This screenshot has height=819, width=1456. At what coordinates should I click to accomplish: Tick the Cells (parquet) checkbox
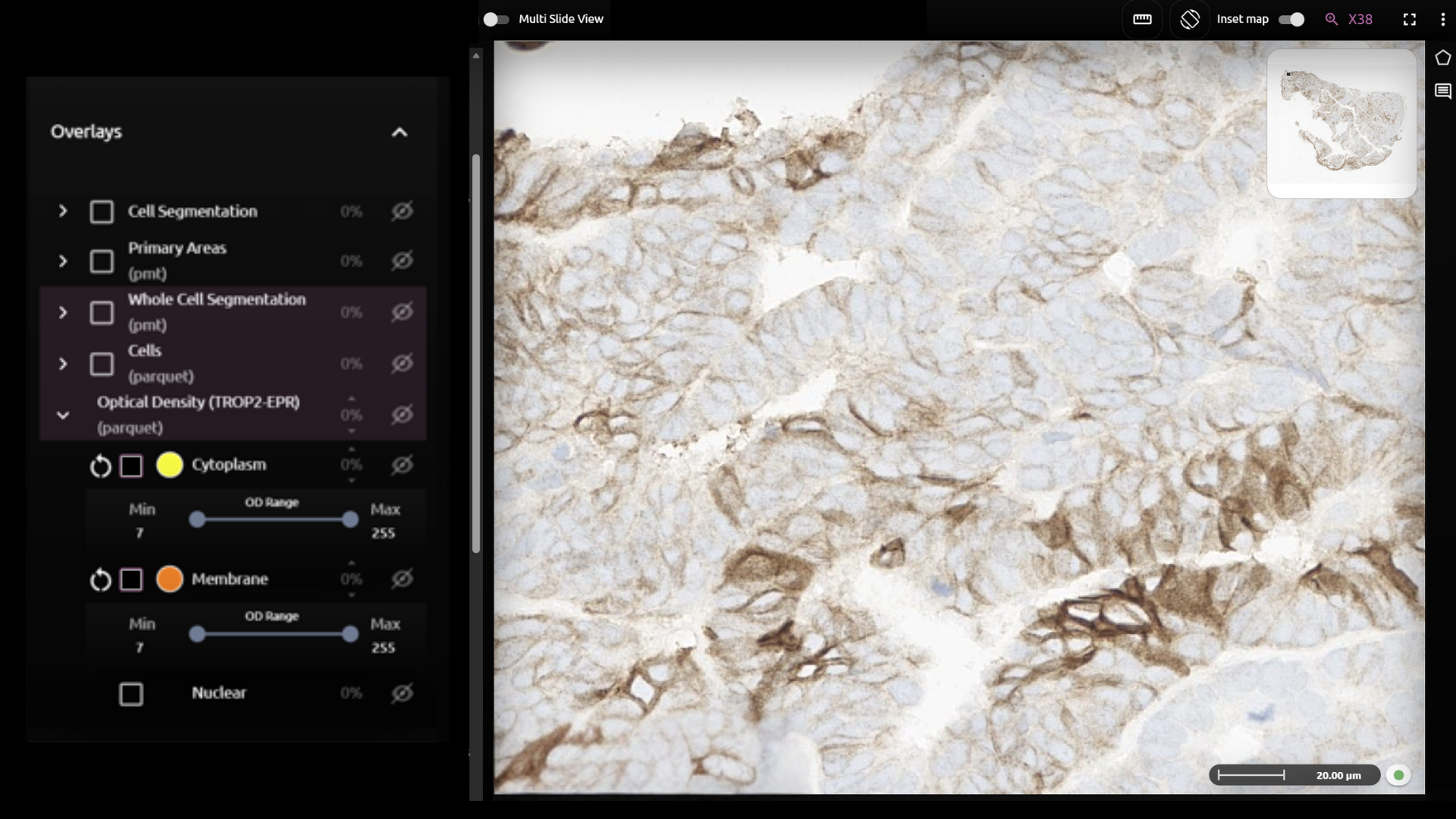coord(102,364)
